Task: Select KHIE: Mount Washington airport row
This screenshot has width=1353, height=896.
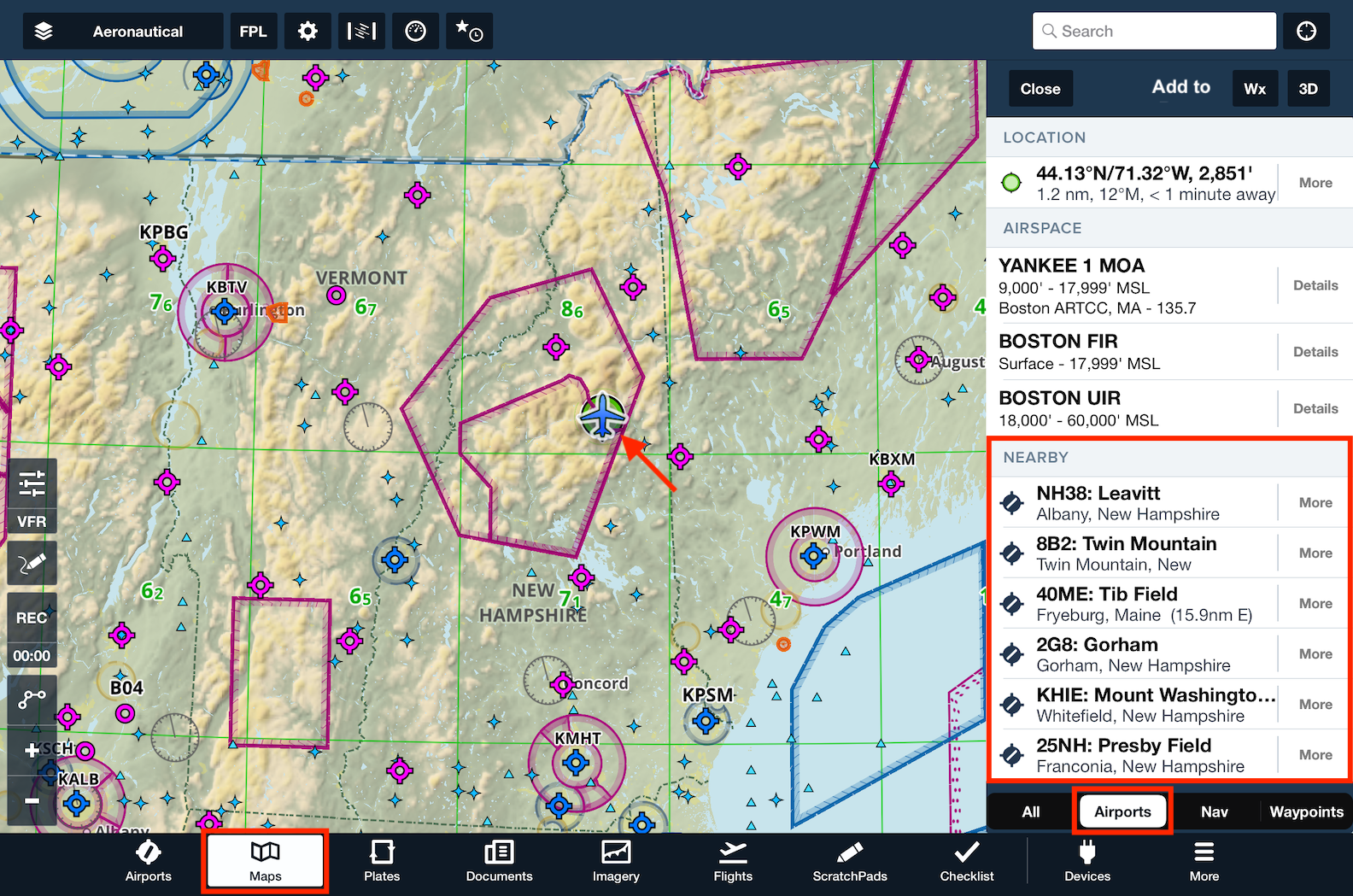Action: tap(1134, 705)
